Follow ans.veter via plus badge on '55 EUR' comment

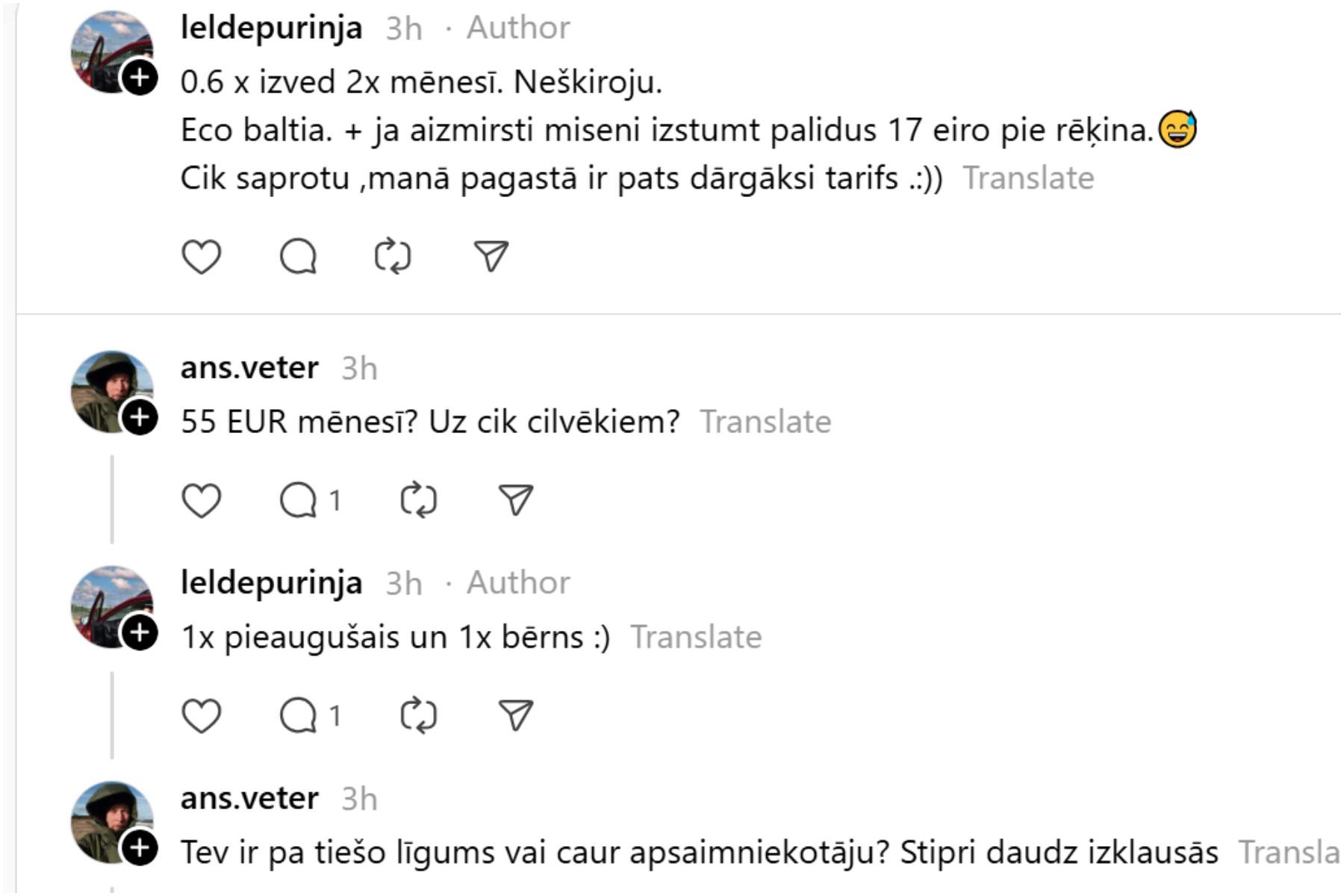pyautogui.click(x=140, y=417)
